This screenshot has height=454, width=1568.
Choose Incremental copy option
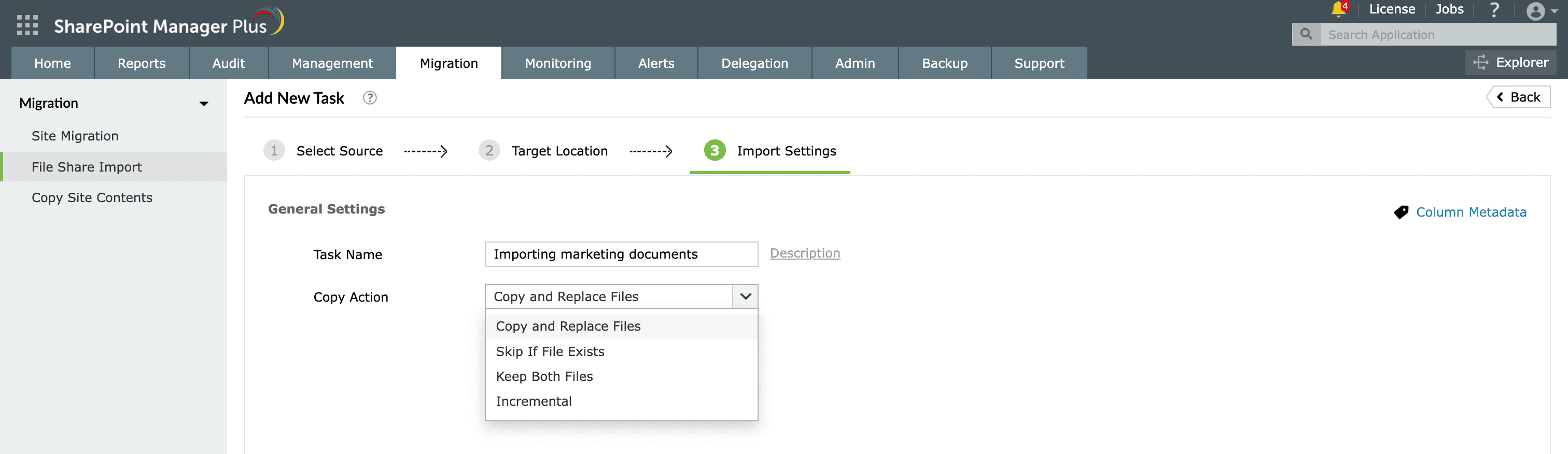(621, 401)
